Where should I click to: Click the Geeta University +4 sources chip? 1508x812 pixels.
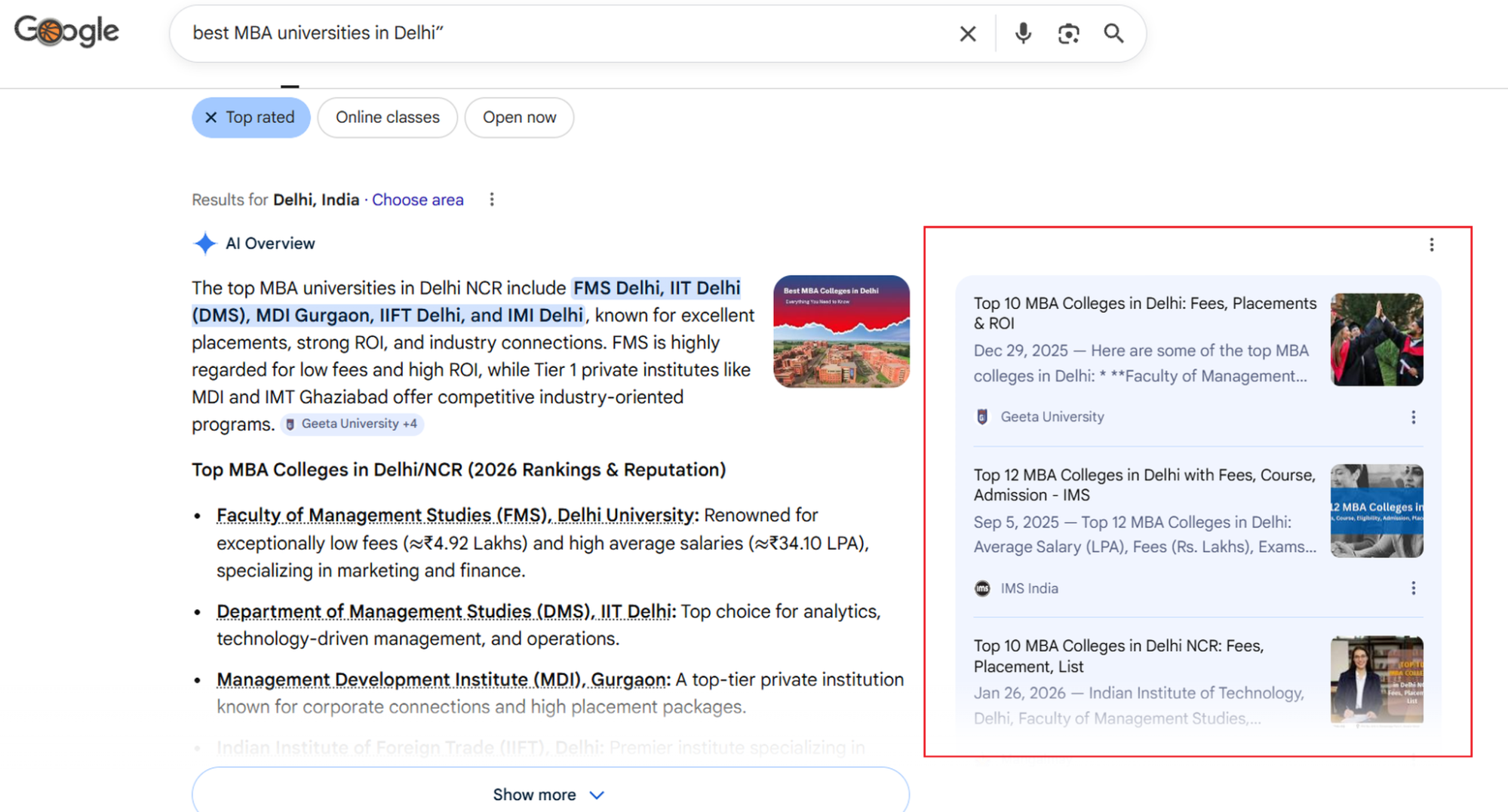(x=352, y=424)
